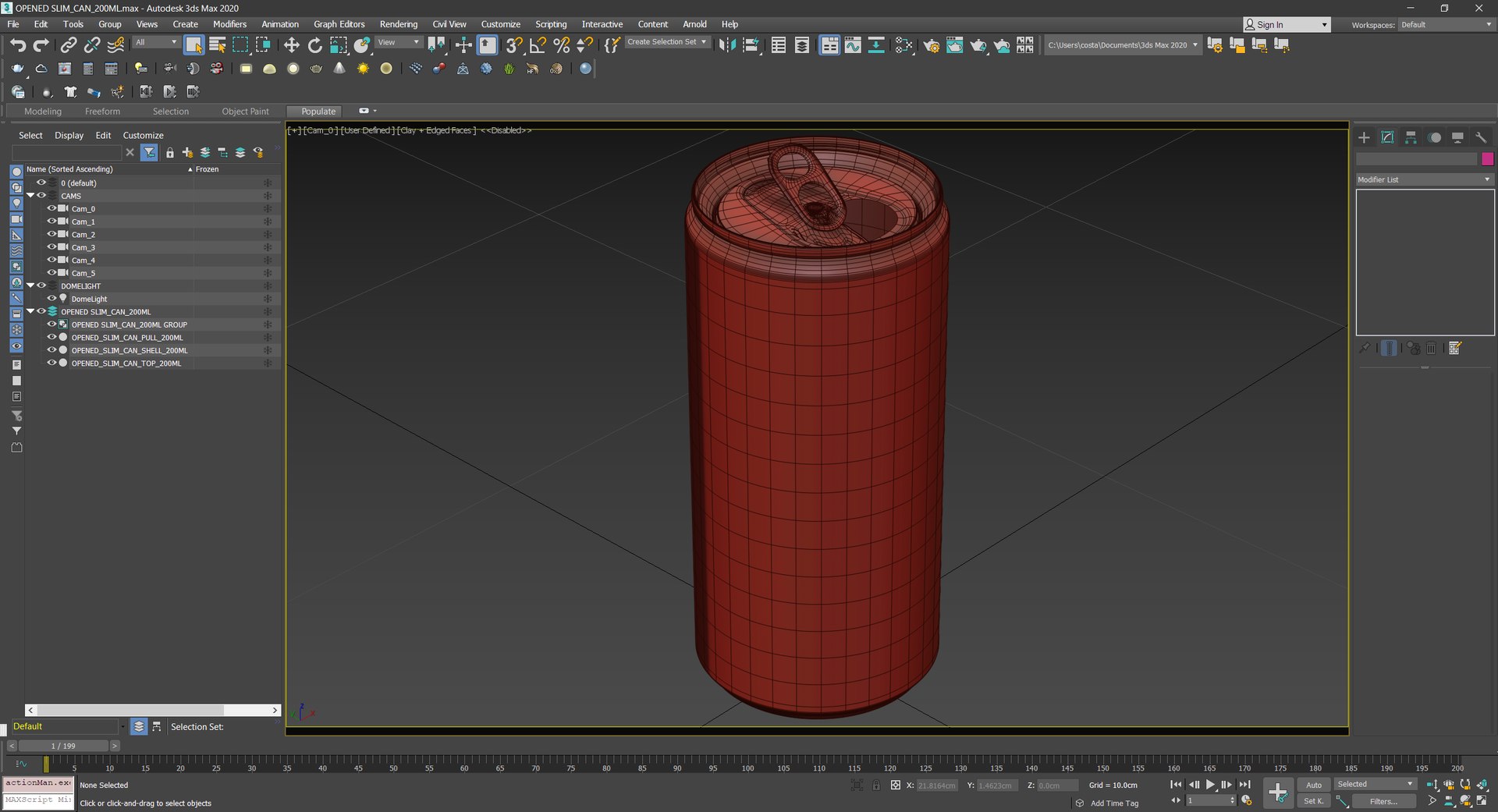Click the Arnold sun light icon
This screenshot has width=1498, height=812.
(x=363, y=69)
